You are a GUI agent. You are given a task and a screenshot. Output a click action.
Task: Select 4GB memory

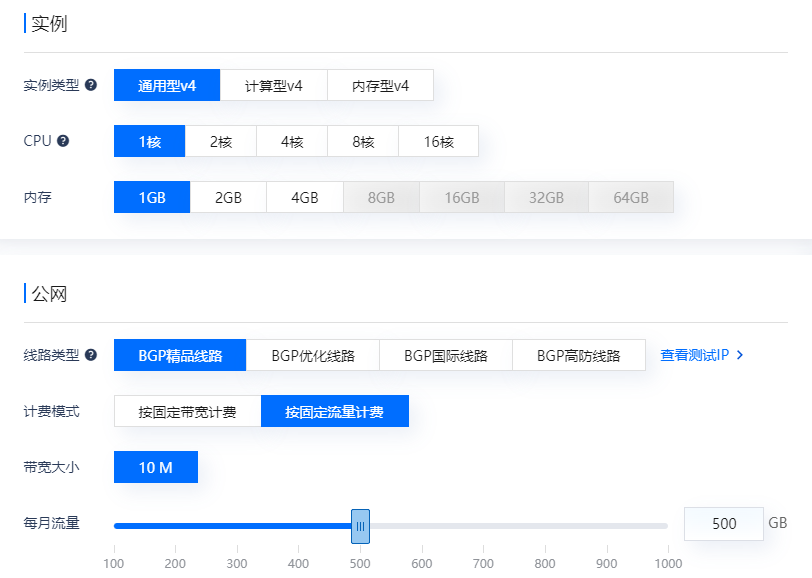pyautogui.click(x=305, y=197)
